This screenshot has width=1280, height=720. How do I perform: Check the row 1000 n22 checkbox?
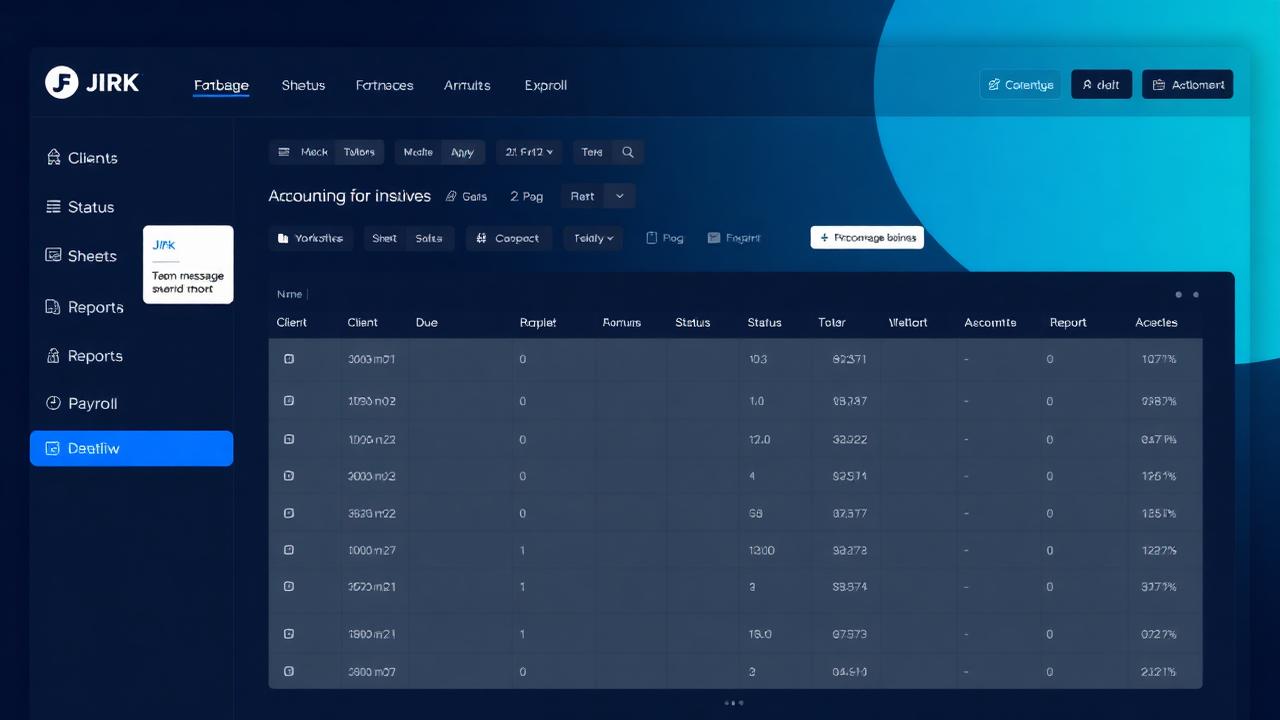click(x=289, y=439)
